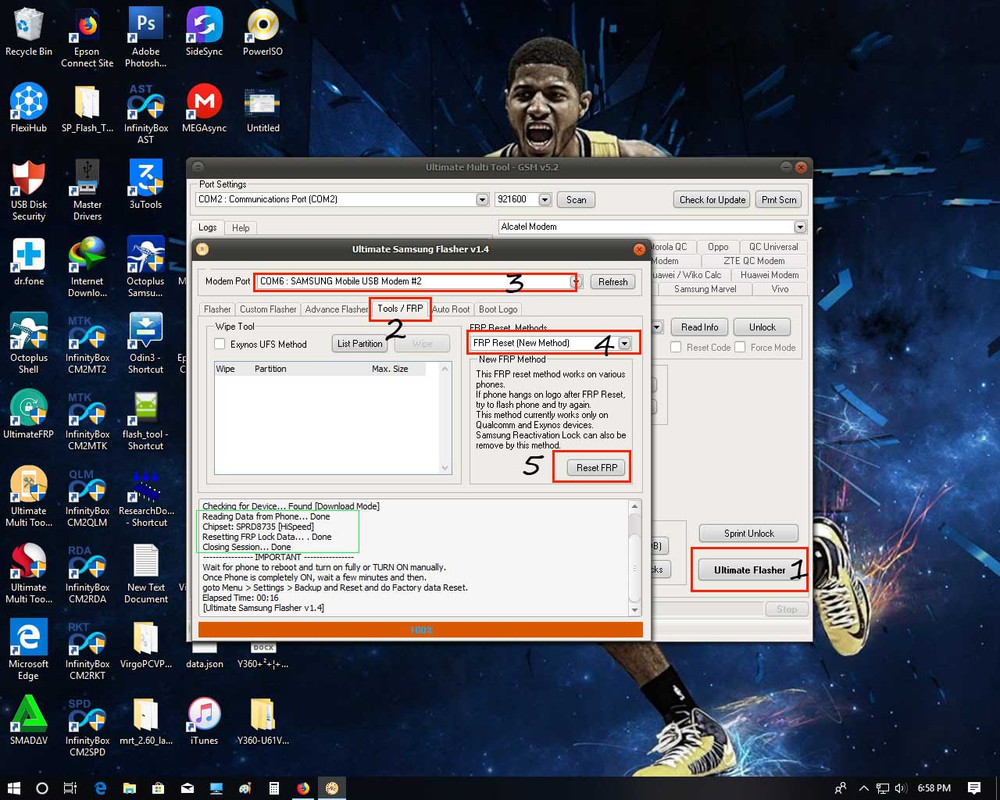This screenshot has width=1000, height=800.
Task: Click the volume tray icon
Action: pos(901,788)
